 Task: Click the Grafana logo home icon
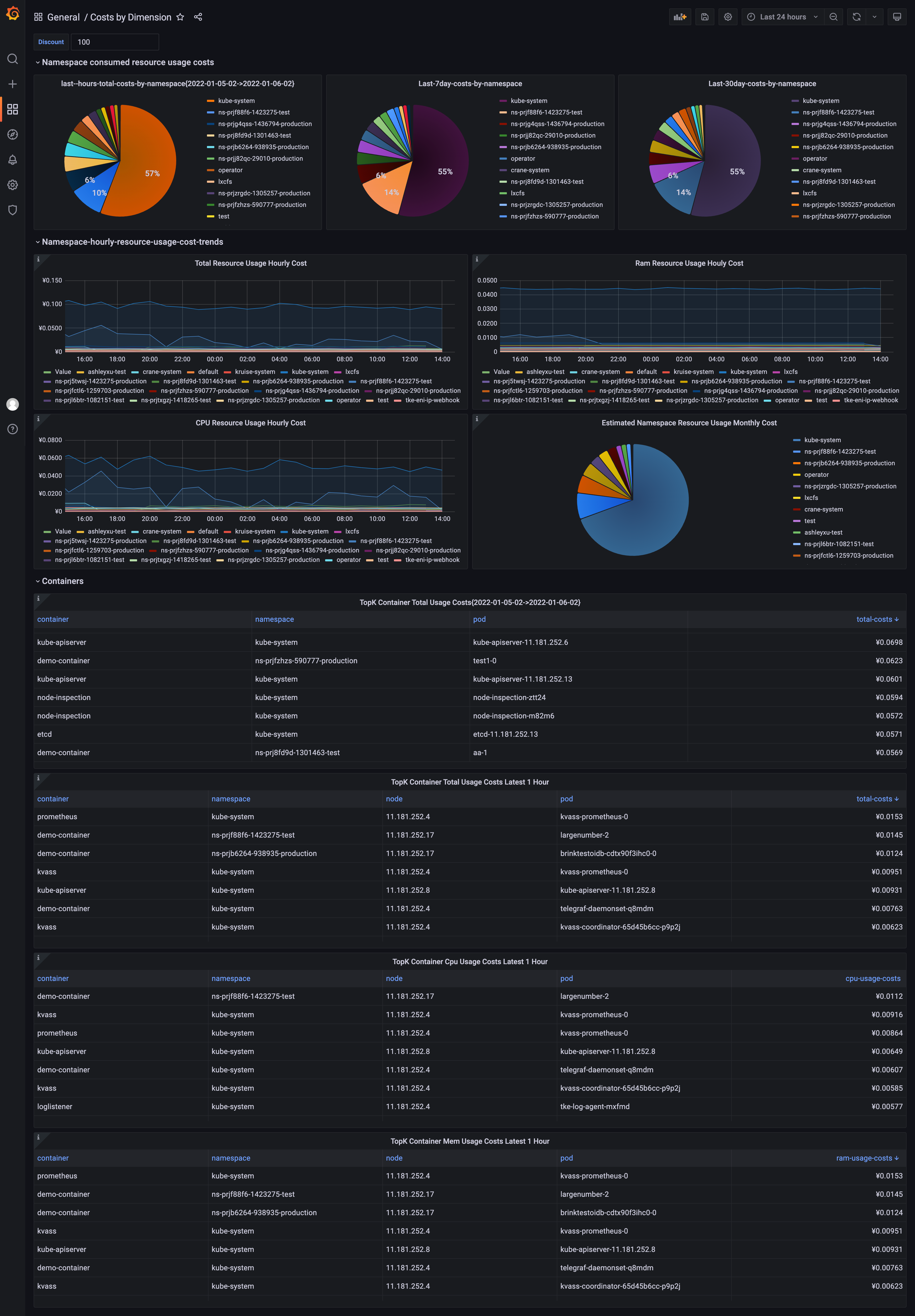[13, 13]
